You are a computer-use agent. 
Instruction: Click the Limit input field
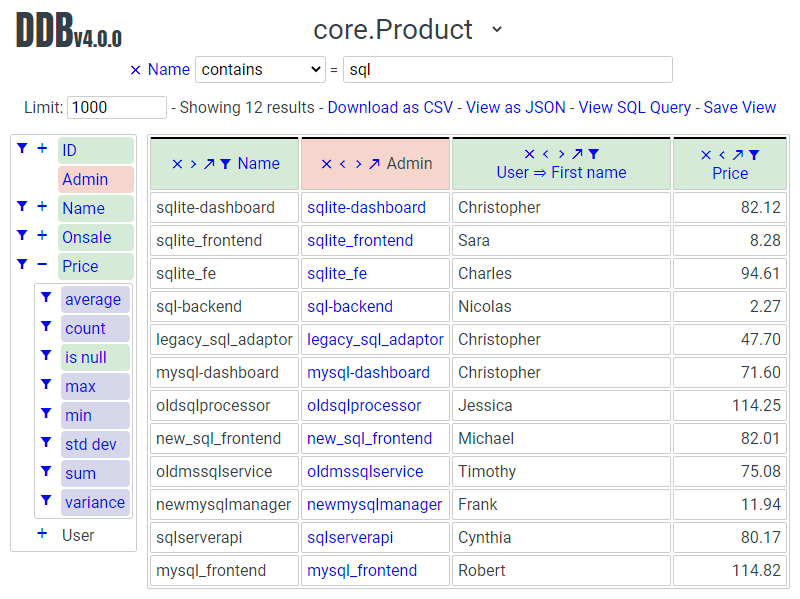(x=116, y=107)
